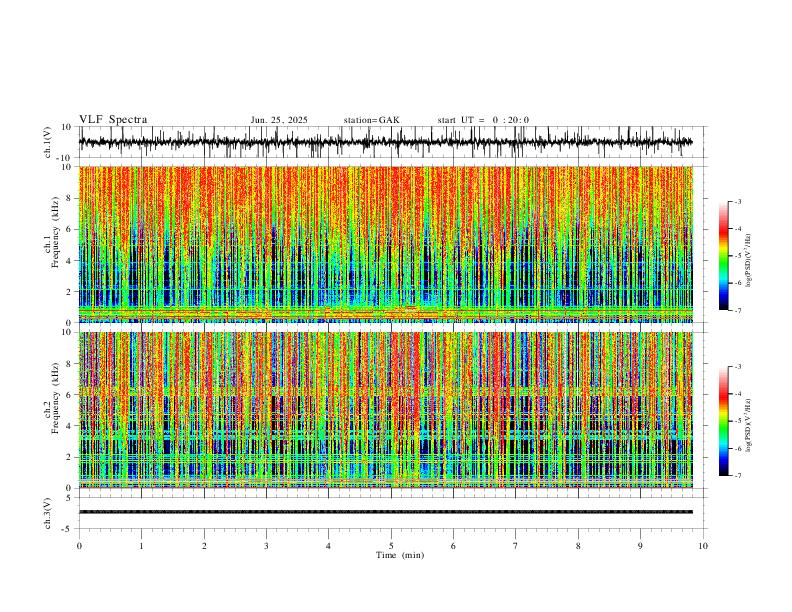
Task: Click the '-7' label on ch.1 color bar
Action: click(x=738, y=310)
